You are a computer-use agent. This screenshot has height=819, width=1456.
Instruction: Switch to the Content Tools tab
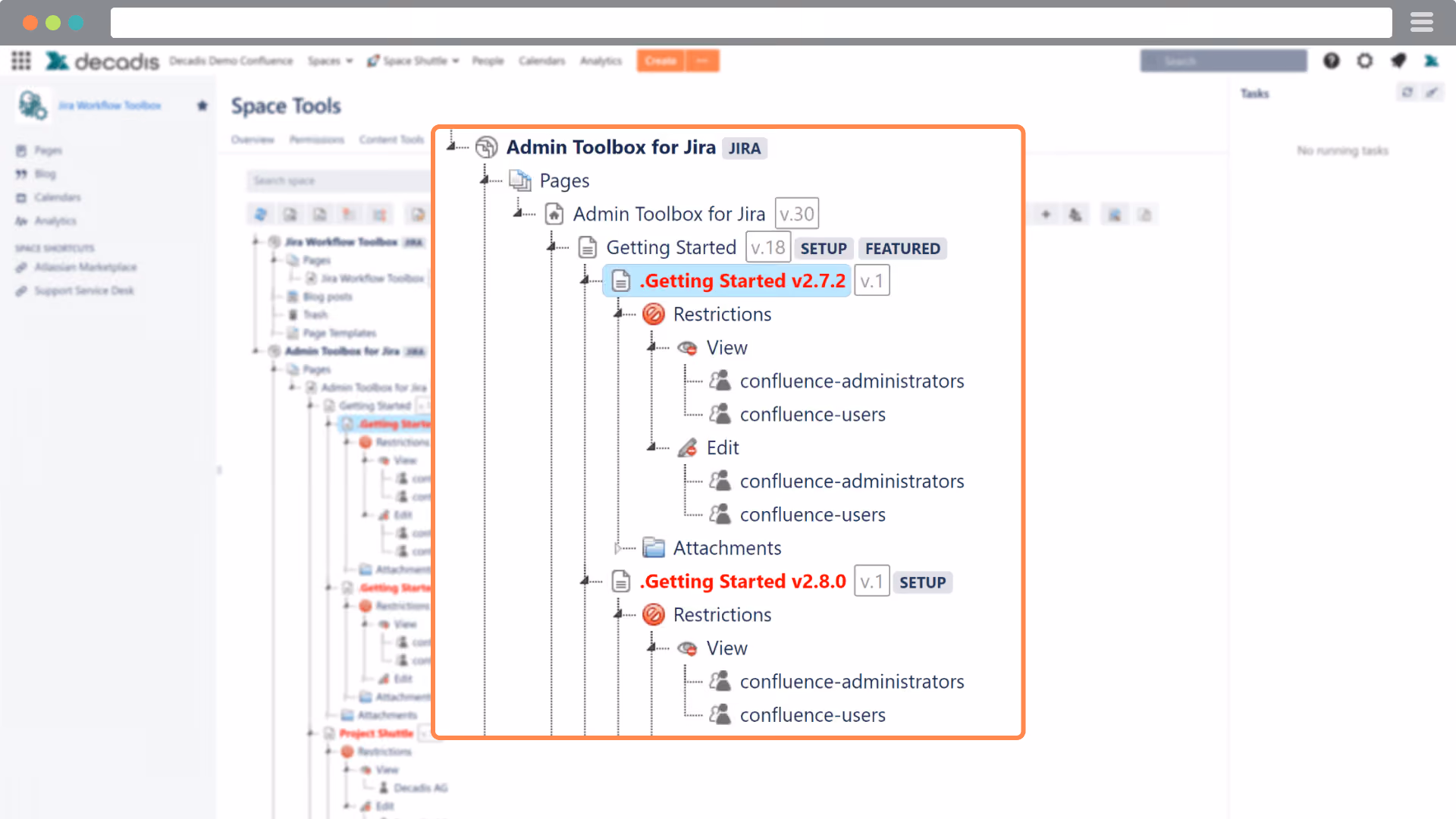pyautogui.click(x=391, y=140)
